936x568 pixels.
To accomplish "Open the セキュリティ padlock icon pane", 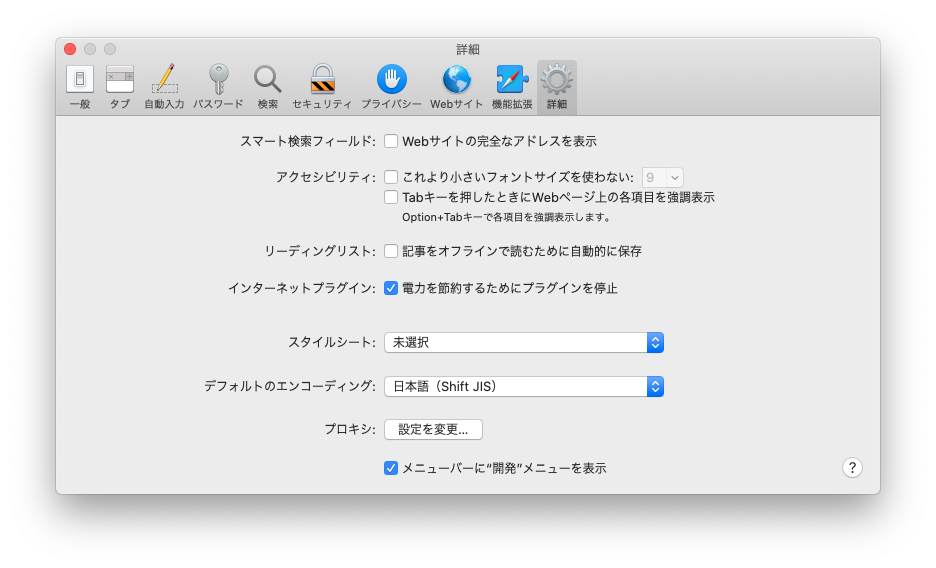I will coord(322,87).
